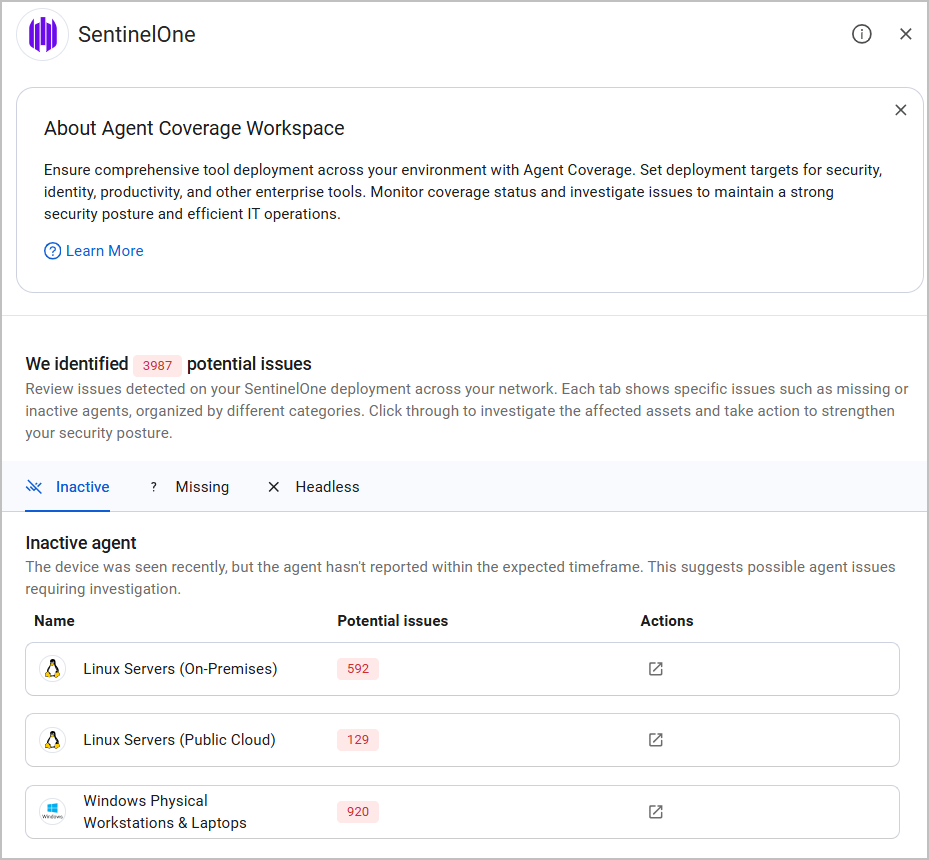Open the Learn More link
Screen dimensions: 929x860
(x=104, y=251)
